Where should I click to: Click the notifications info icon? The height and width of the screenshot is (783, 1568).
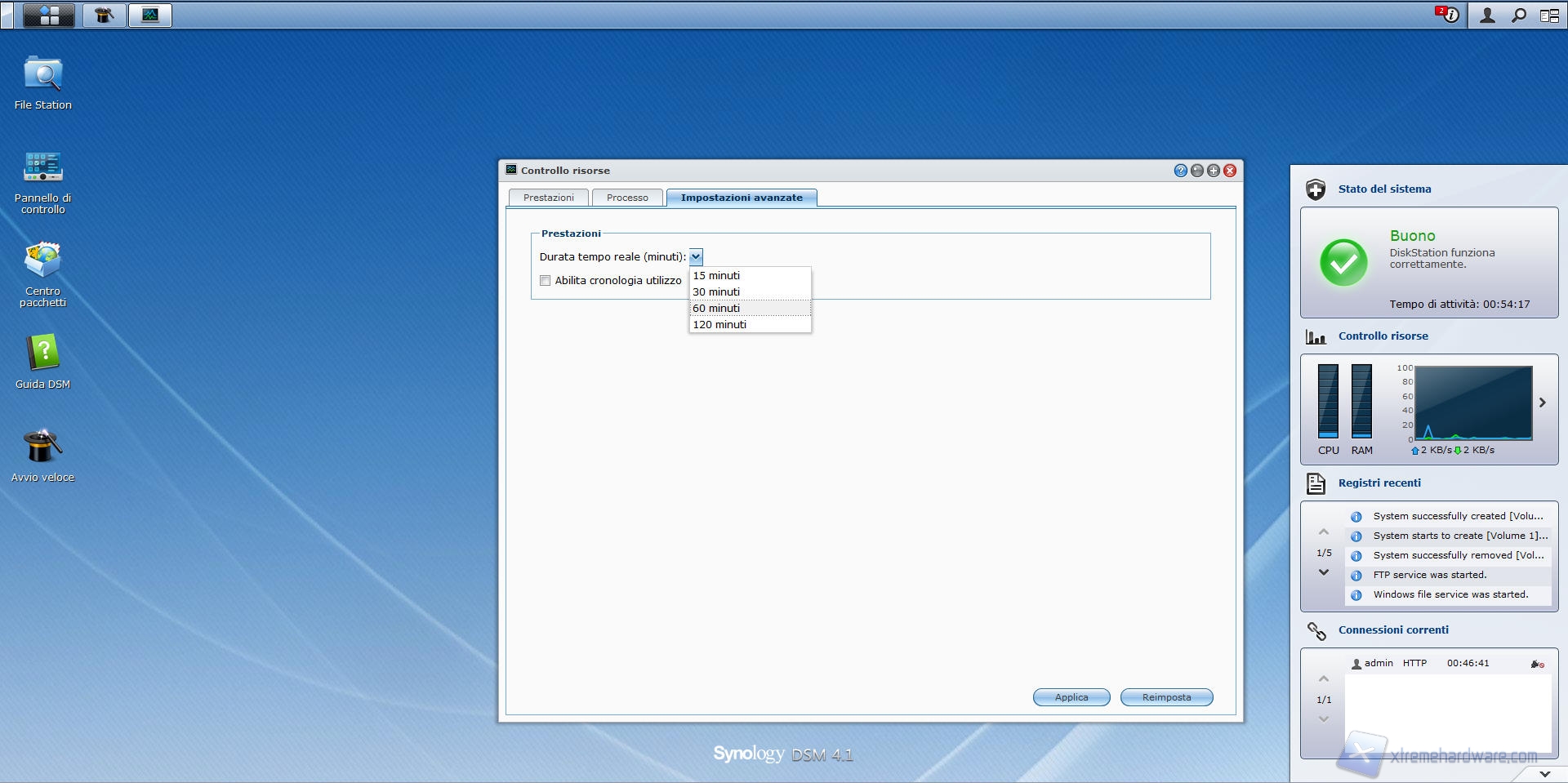click(x=1449, y=16)
